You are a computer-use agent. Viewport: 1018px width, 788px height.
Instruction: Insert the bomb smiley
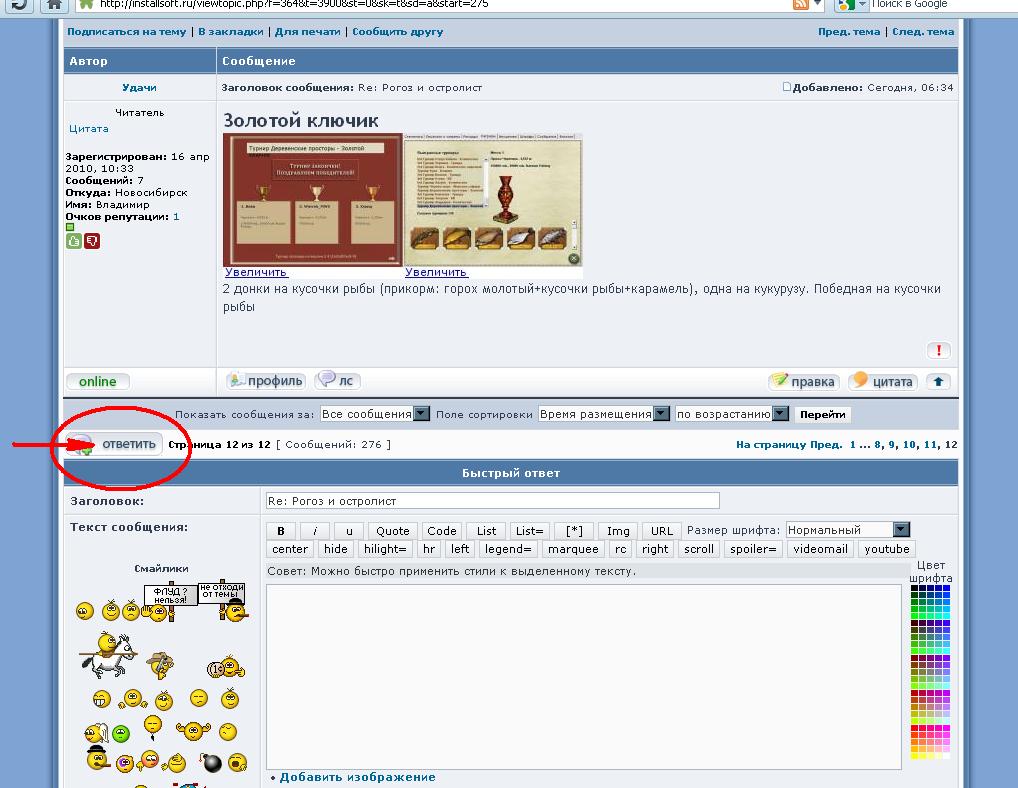coord(210,762)
